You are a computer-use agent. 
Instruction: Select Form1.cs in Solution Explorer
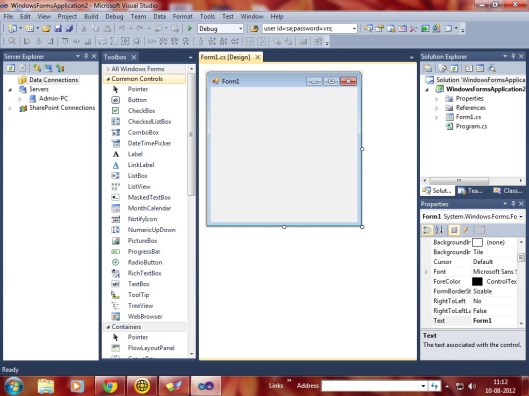click(x=468, y=117)
